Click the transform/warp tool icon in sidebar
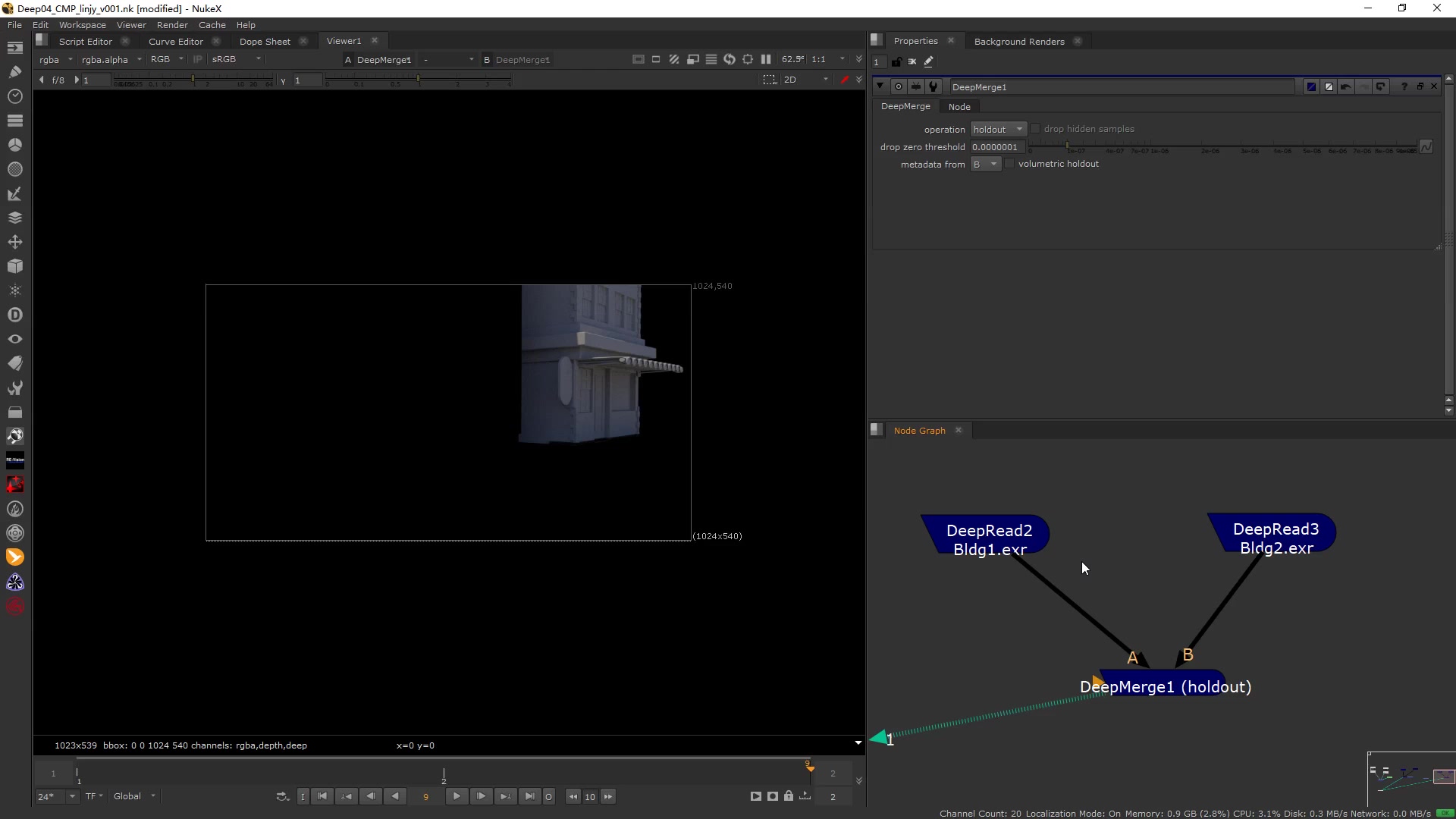Screen dimensions: 1456x819 [15, 241]
